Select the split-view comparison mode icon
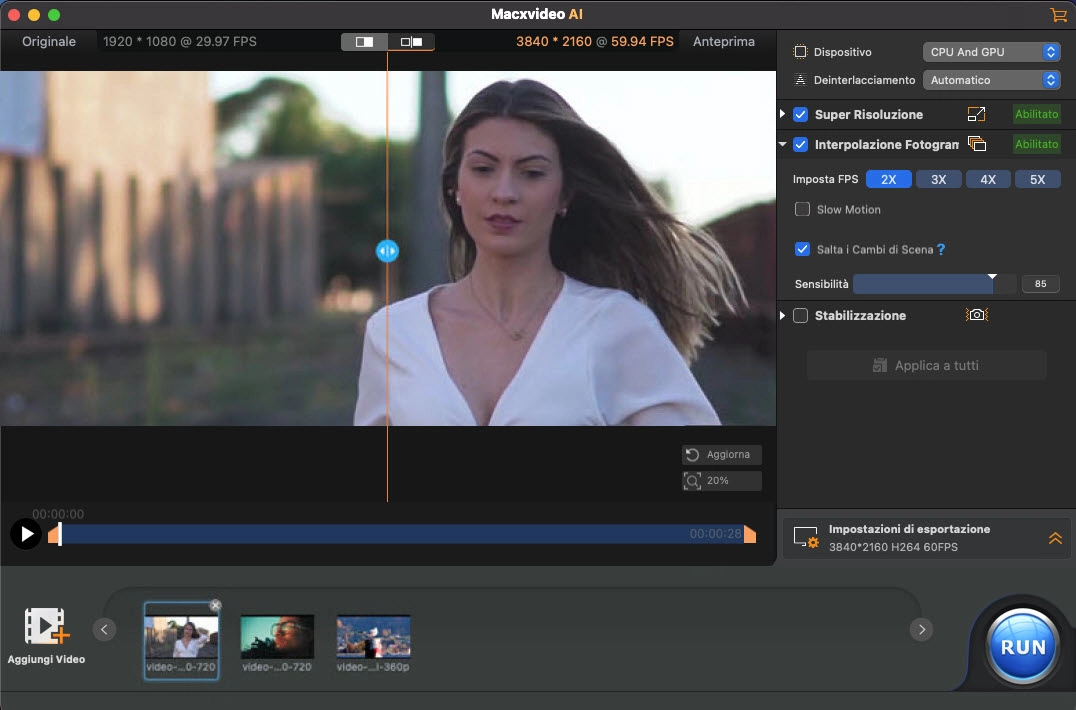The image size is (1076, 710). coord(364,42)
